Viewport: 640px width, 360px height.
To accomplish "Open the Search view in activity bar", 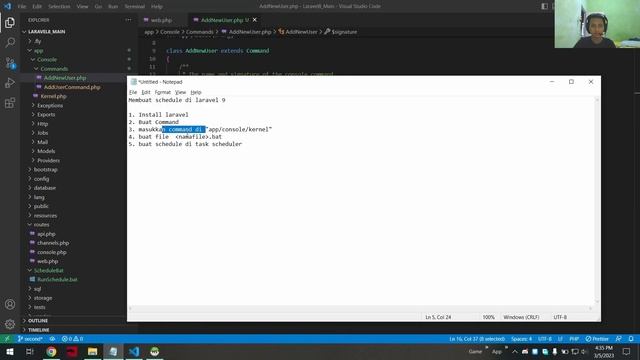I will pos(10,42).
